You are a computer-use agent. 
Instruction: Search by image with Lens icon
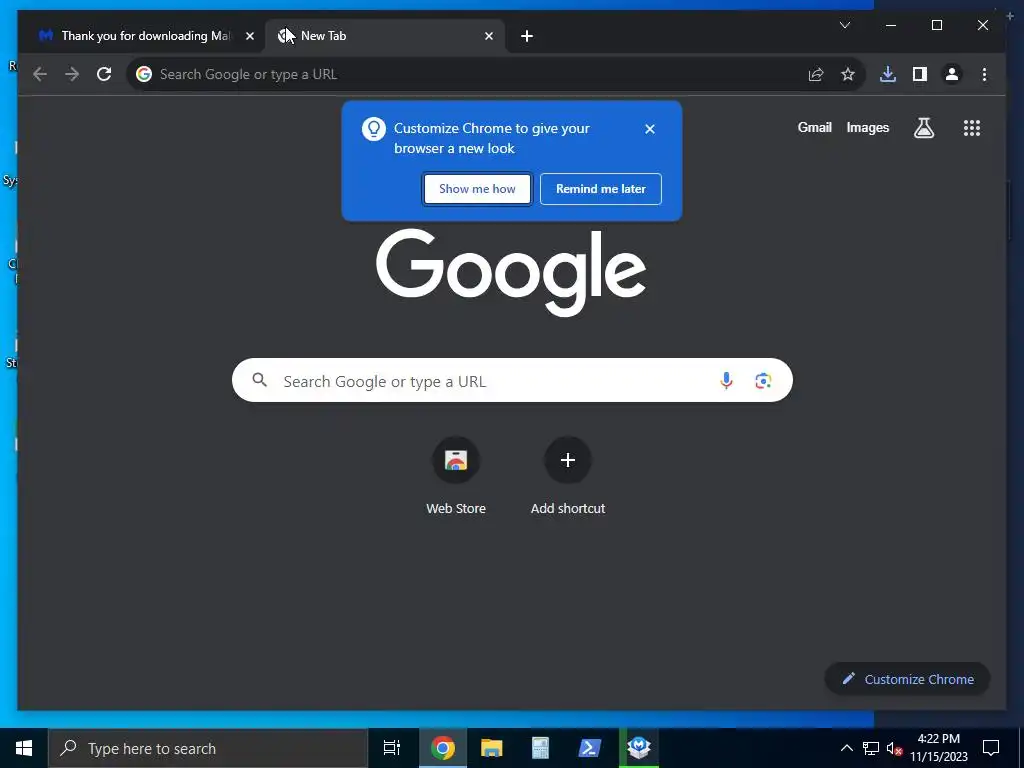[763, 381]
